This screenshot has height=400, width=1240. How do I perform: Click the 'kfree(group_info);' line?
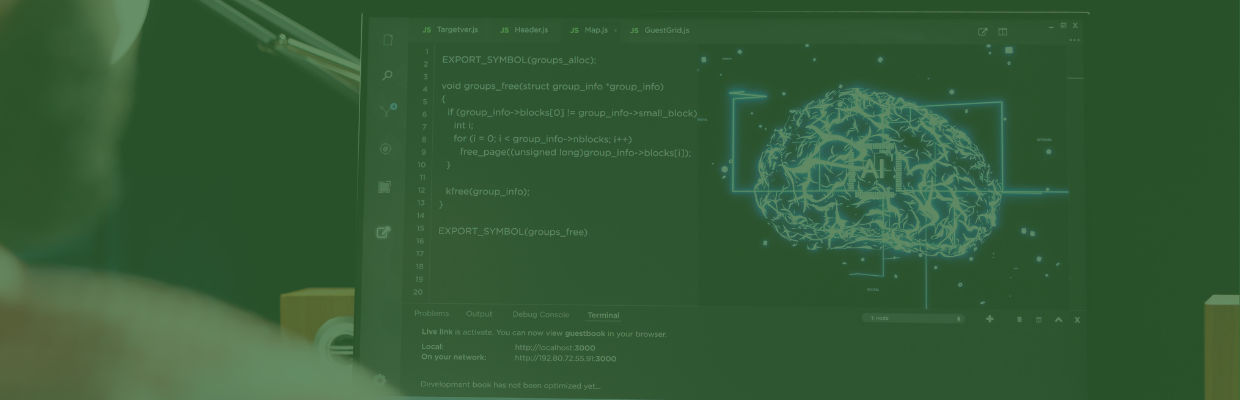[487, 191]
